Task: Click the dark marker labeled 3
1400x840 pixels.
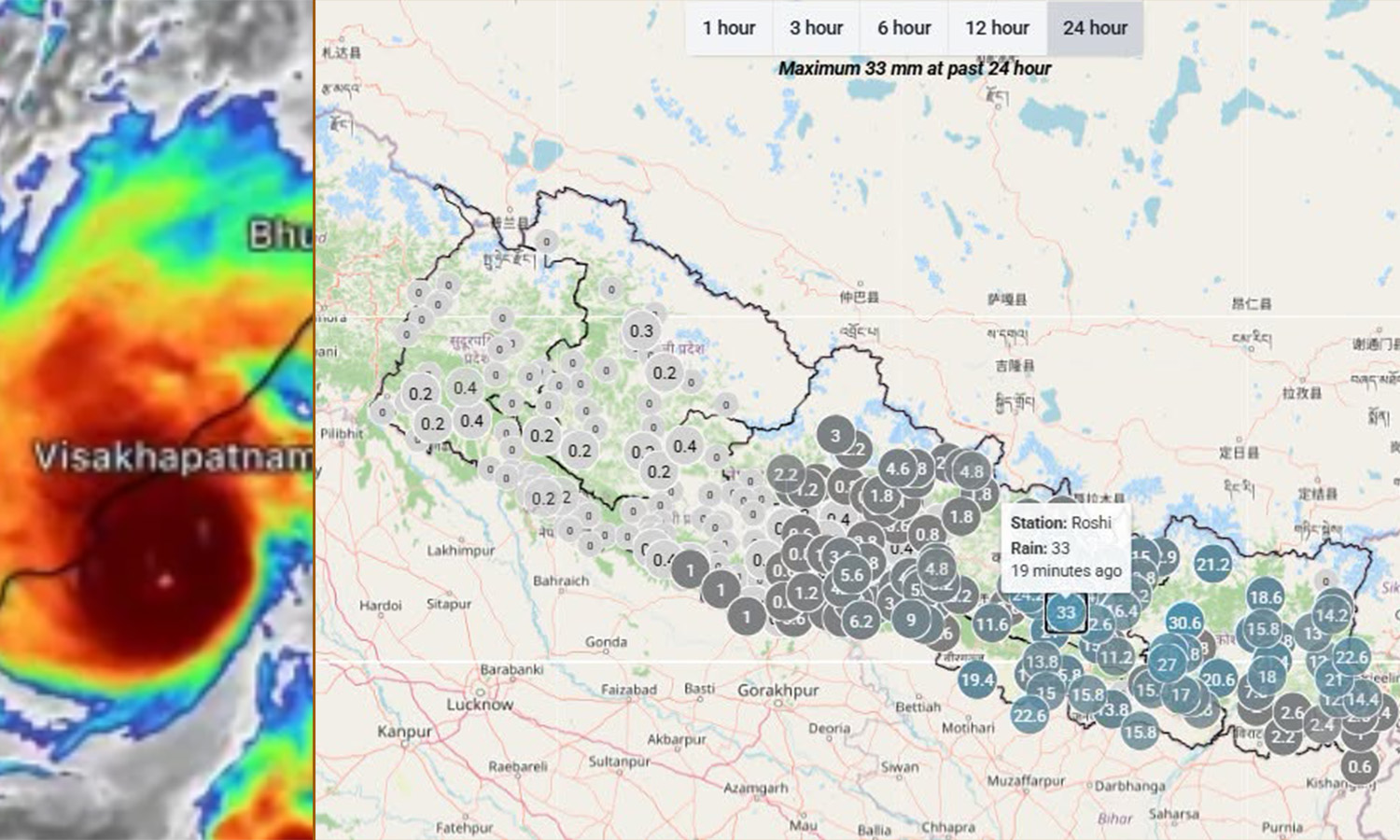Action: (835, 435)
